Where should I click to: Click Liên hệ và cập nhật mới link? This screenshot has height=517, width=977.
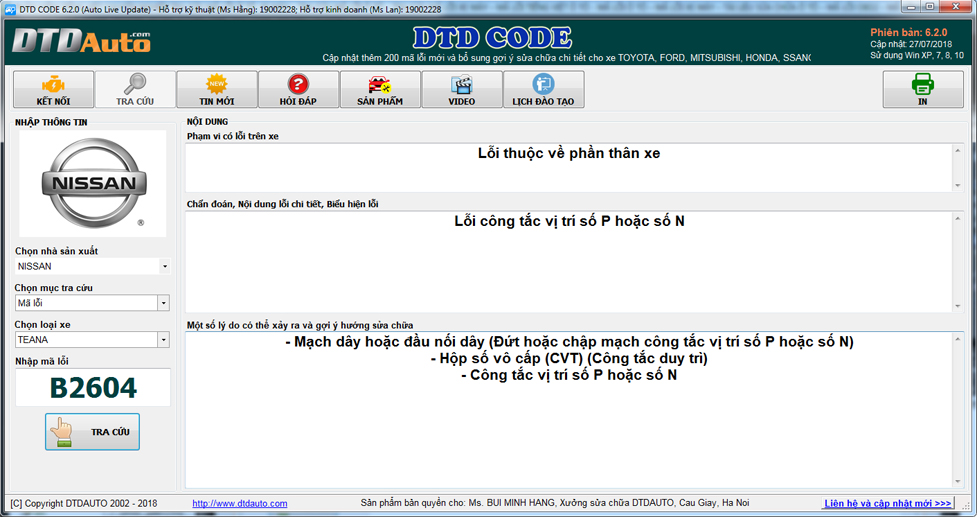click(x=888, y=503)
